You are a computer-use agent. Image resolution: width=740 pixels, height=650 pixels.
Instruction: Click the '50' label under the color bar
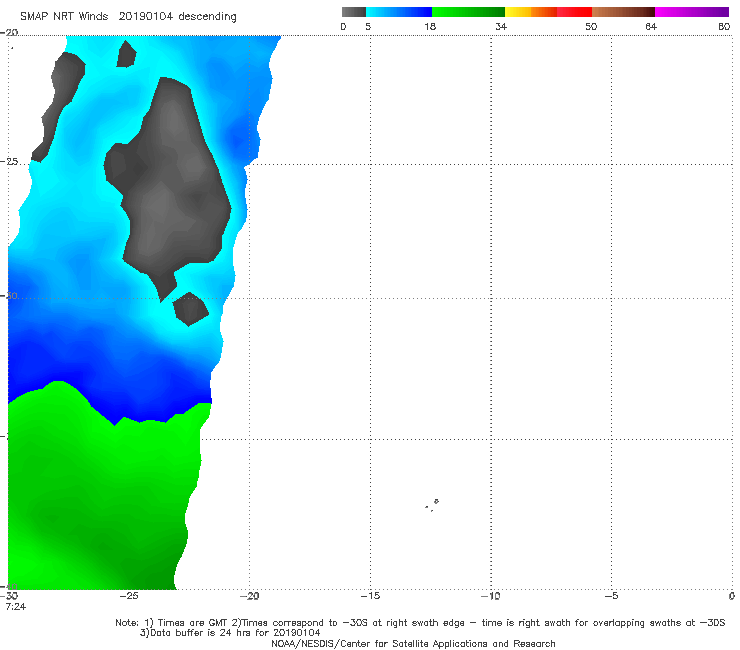(591, 26)
